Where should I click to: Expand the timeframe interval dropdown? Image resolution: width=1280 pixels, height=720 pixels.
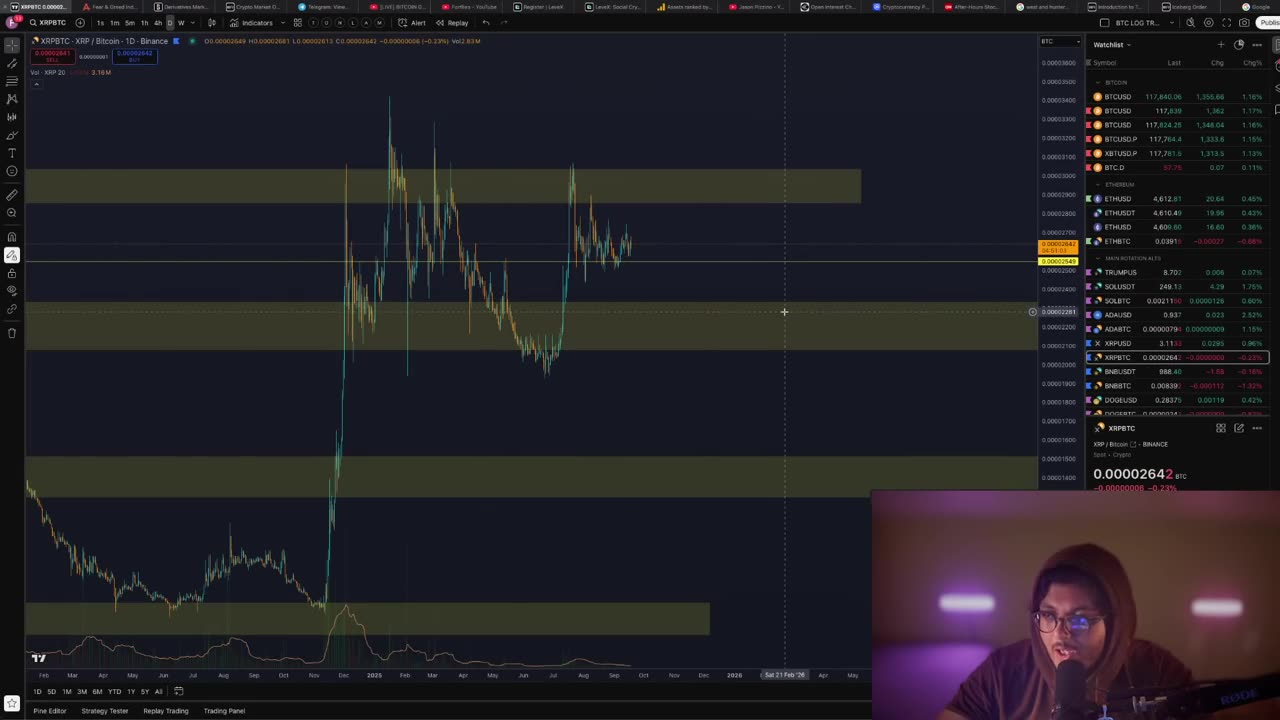click(x=193, y=23)
